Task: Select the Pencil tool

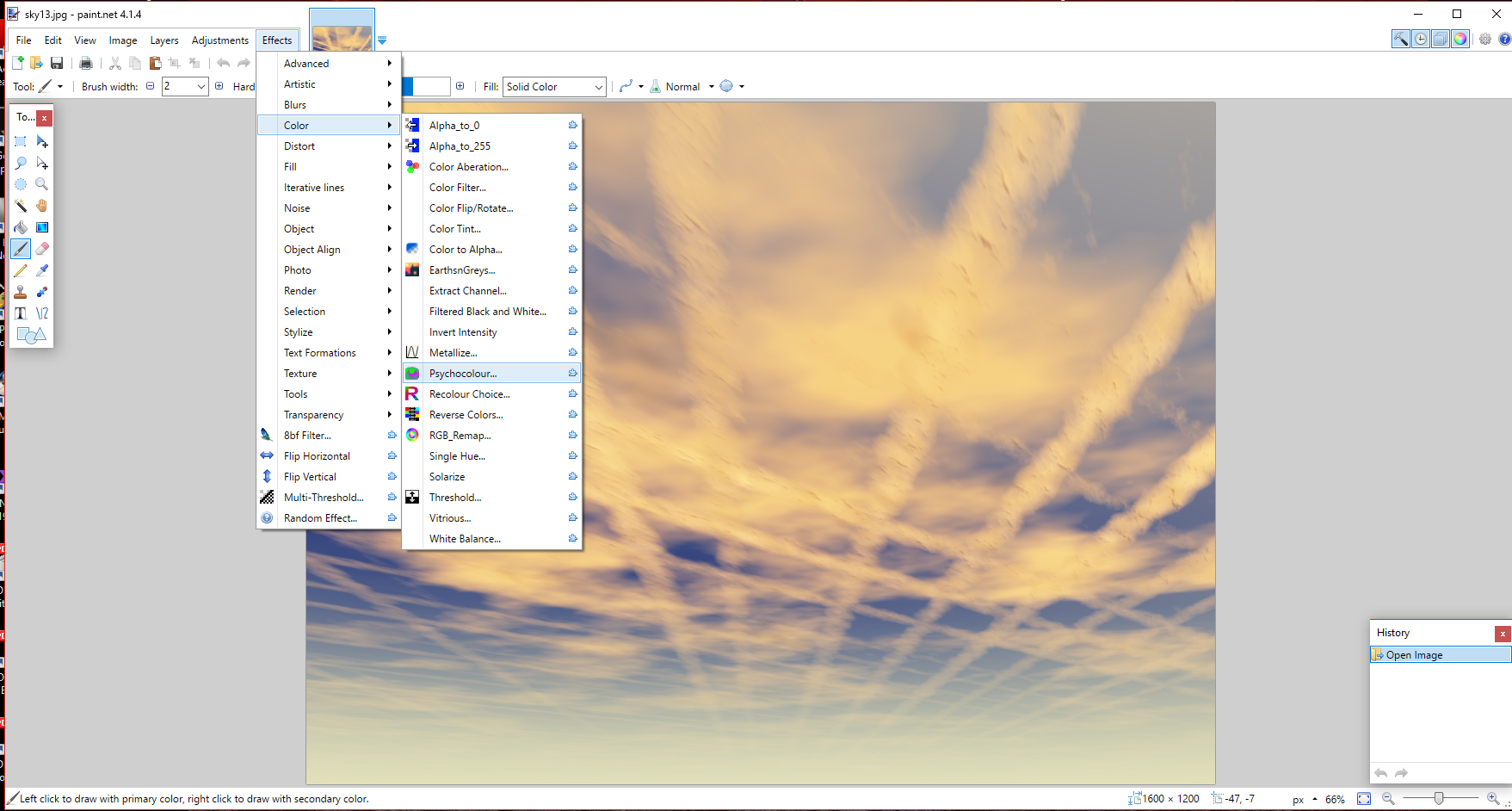Action: tap(21, 270)
